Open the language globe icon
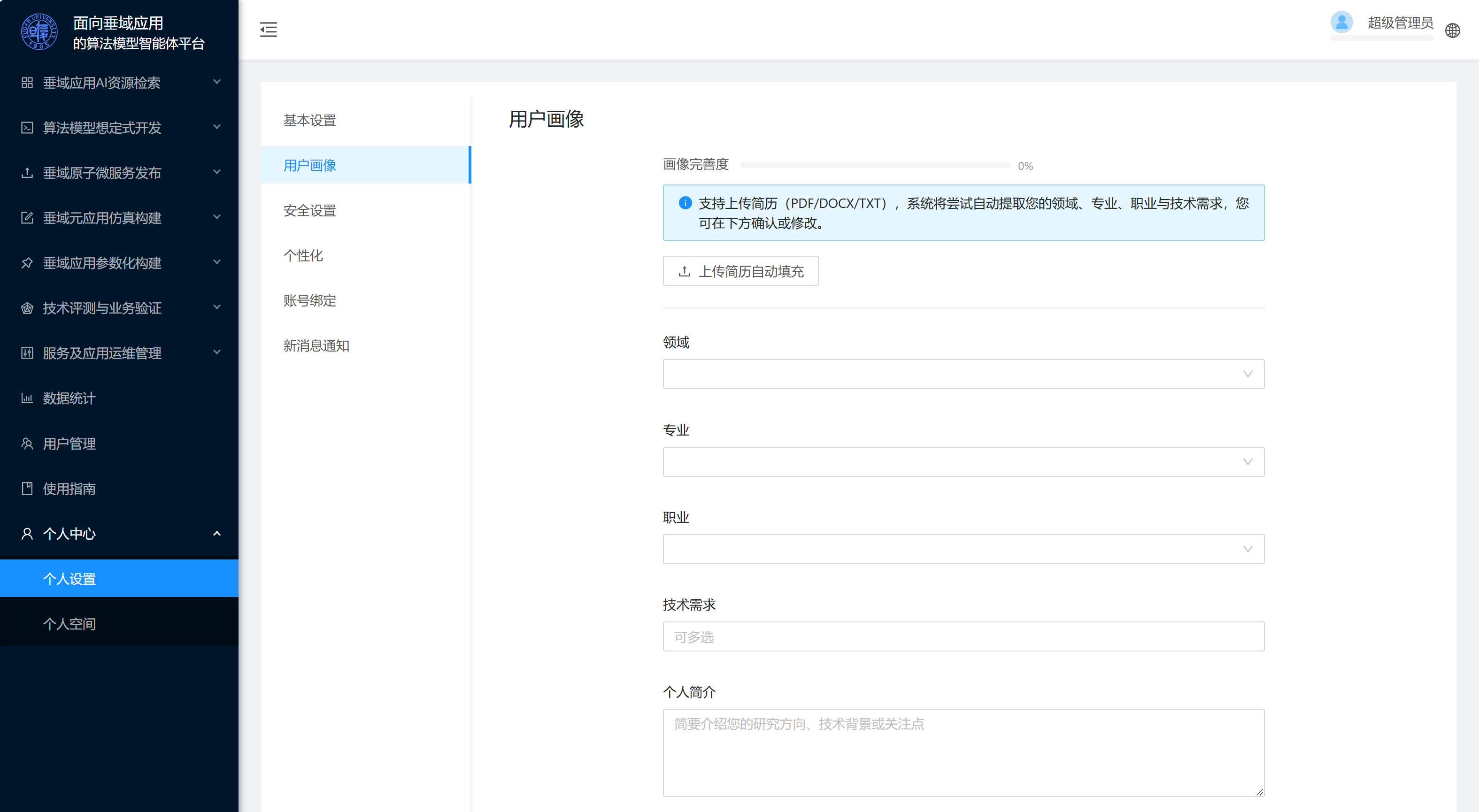The width and height of the screenshot is (1479, 812). pos(1452,31)
